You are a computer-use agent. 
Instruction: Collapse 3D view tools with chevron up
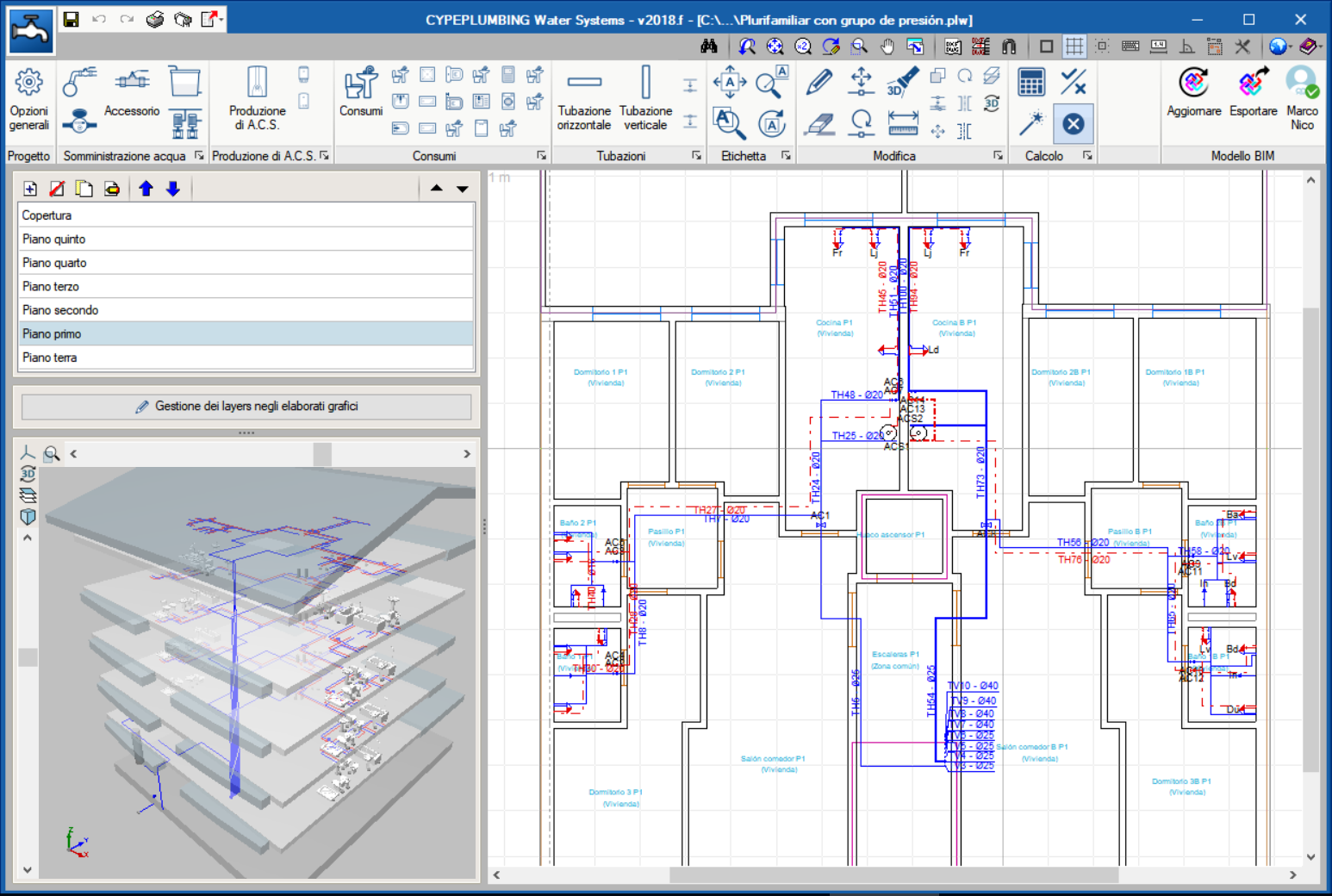coord(28,538)
